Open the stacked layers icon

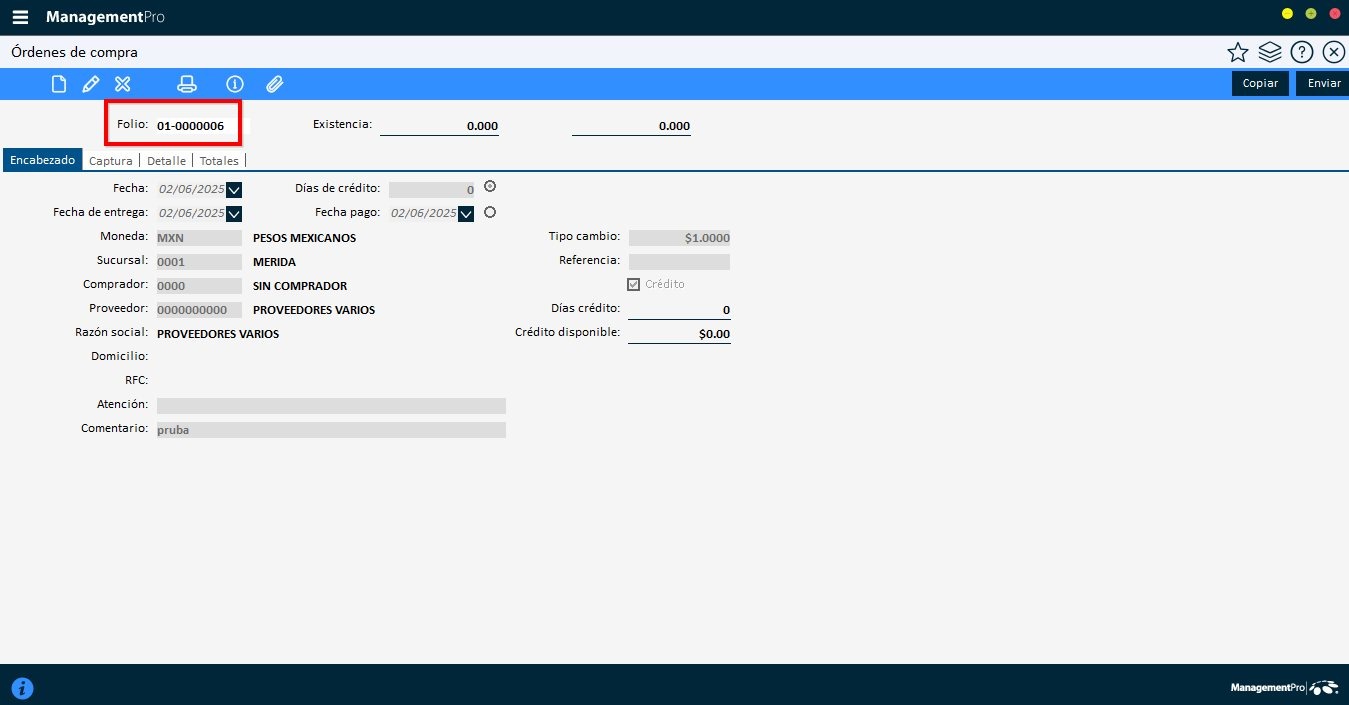coord(1270,53)
